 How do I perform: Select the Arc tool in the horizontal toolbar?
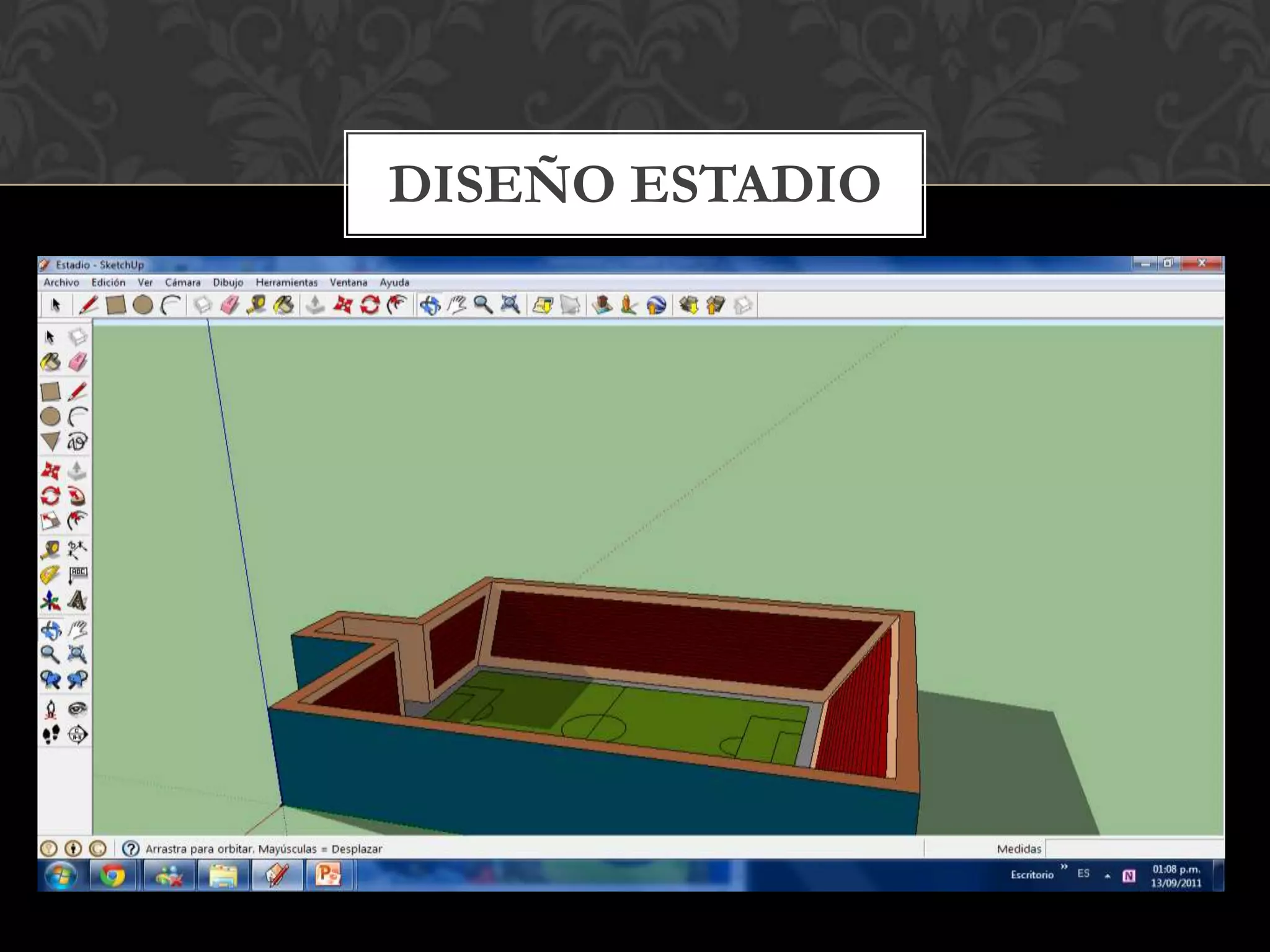click(171, 305)
